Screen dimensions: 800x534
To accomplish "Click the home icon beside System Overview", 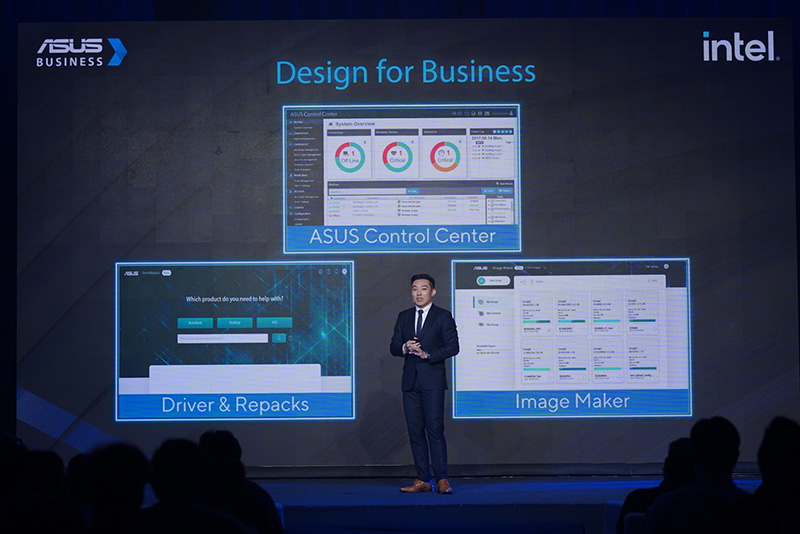I will click(331, 123).
